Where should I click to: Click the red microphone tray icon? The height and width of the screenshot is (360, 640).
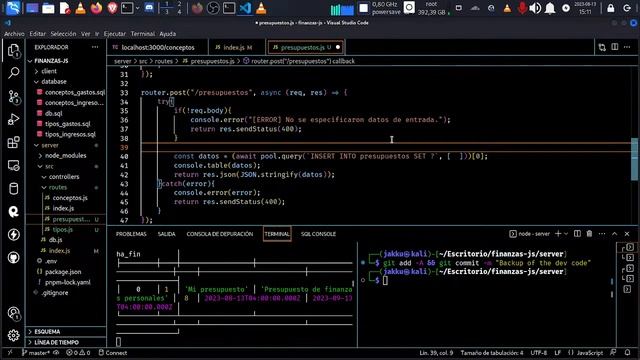tap(522, 8)
